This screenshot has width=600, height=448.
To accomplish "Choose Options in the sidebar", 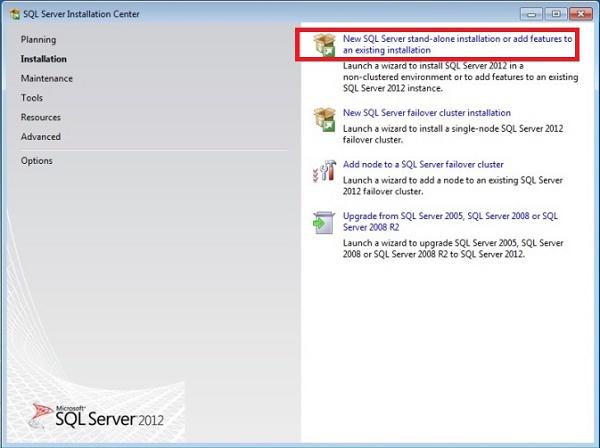I will click(x=37, y=161).
